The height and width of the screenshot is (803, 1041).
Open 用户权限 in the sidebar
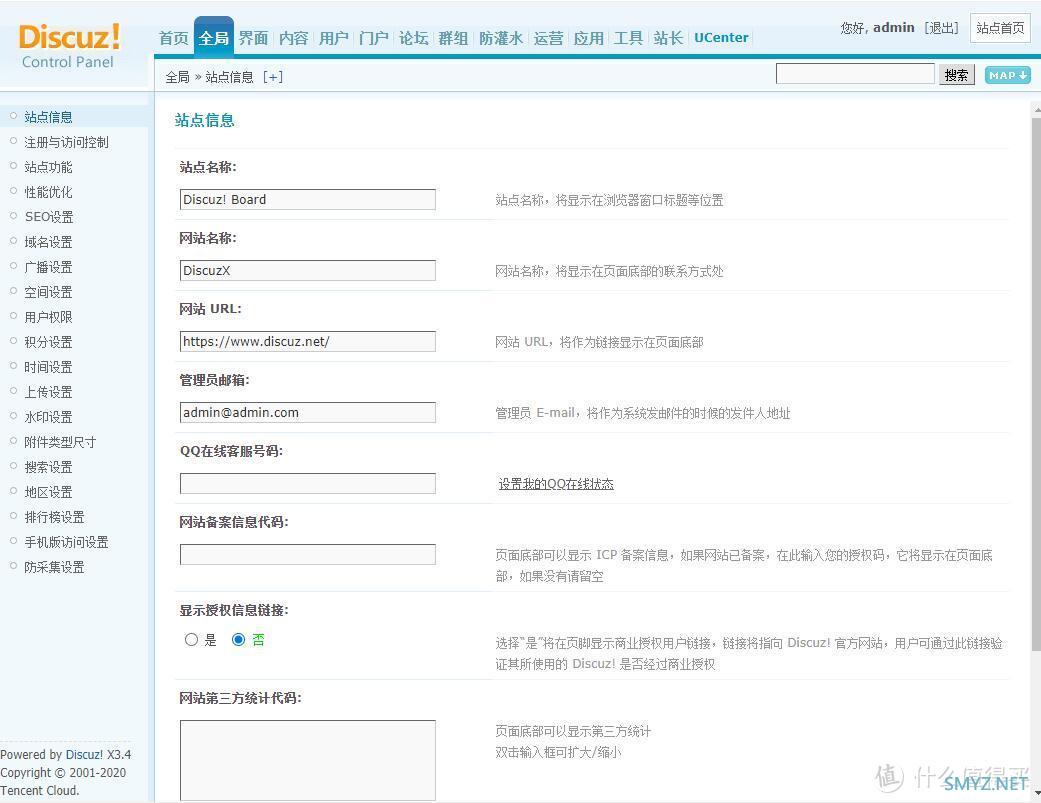[48, 317]
